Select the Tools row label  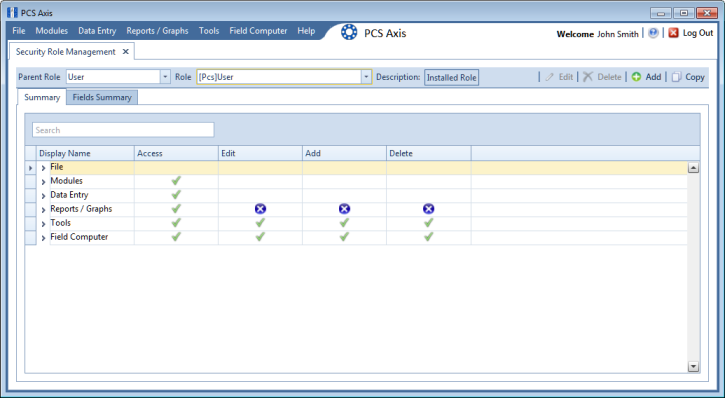tap(61, 223)
